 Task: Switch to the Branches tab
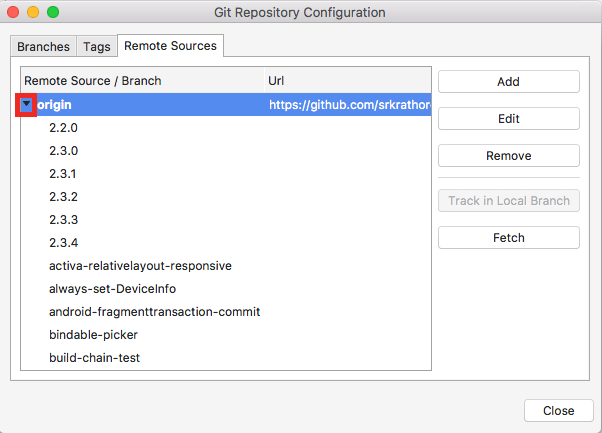pos(44,46)
